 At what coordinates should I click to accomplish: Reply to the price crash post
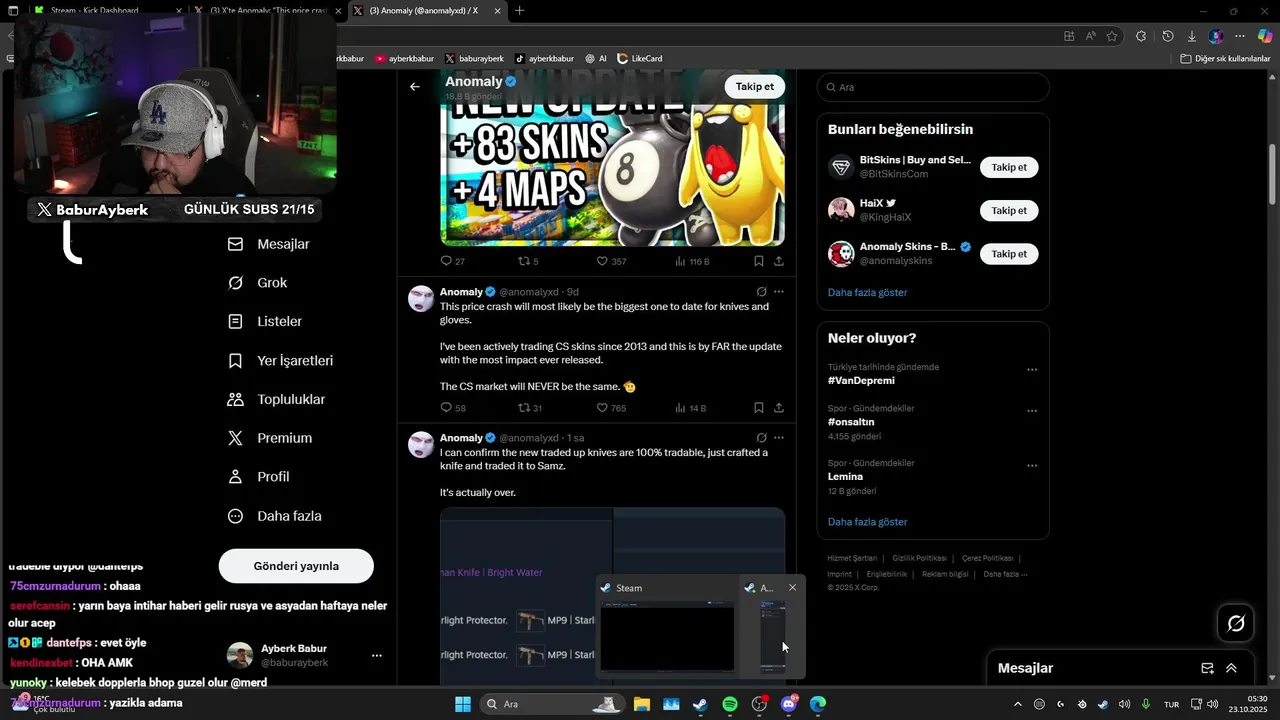point(453,408)
